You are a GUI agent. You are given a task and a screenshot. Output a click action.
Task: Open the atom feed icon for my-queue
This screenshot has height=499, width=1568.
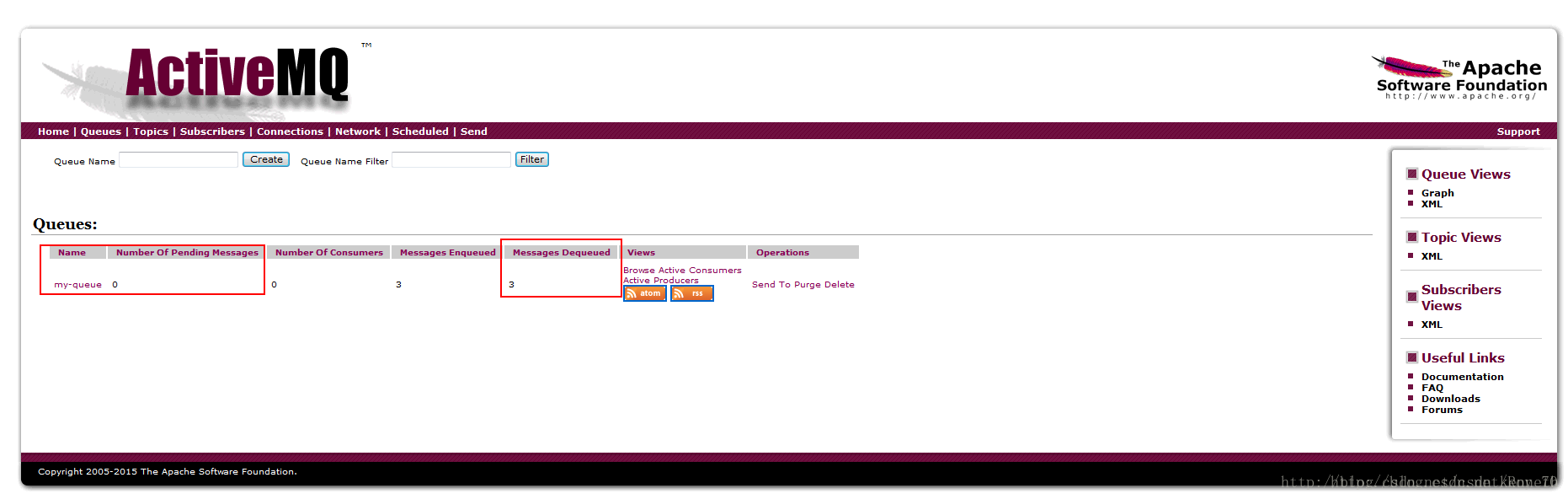(645, 293)
